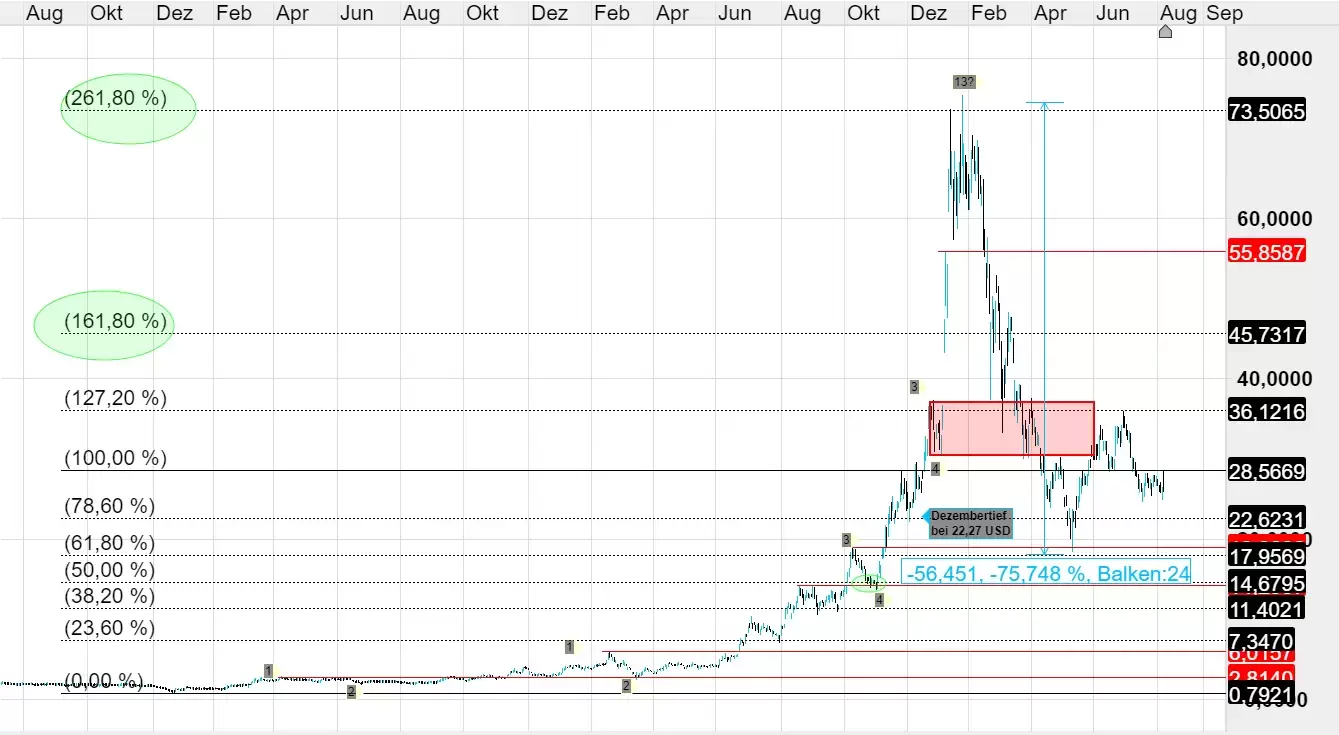Click wave marker 4 below the small green circle
1339x735 pixels.
coord(879,599)
